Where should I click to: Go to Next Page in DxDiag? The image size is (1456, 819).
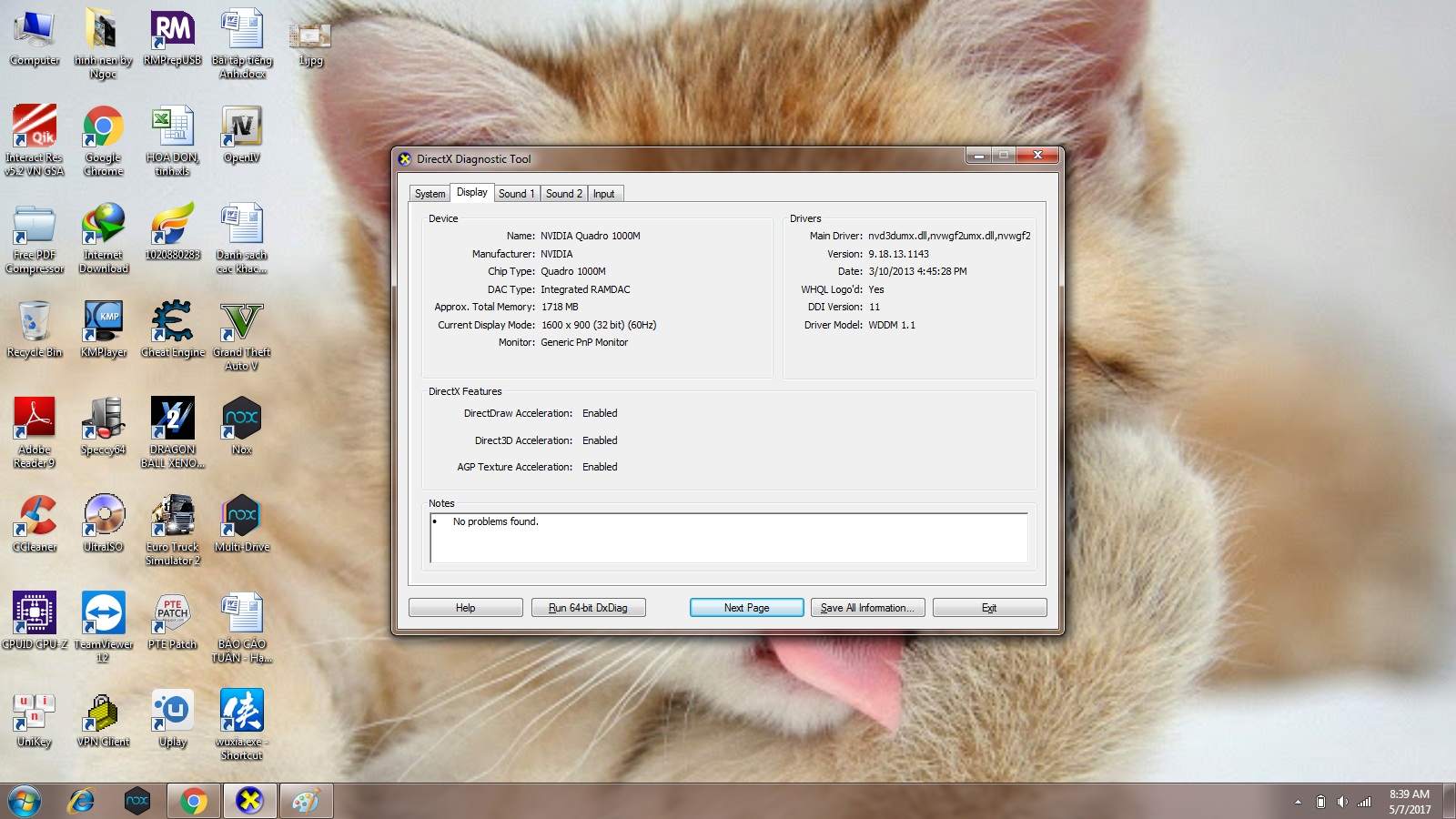click(746, 608)
